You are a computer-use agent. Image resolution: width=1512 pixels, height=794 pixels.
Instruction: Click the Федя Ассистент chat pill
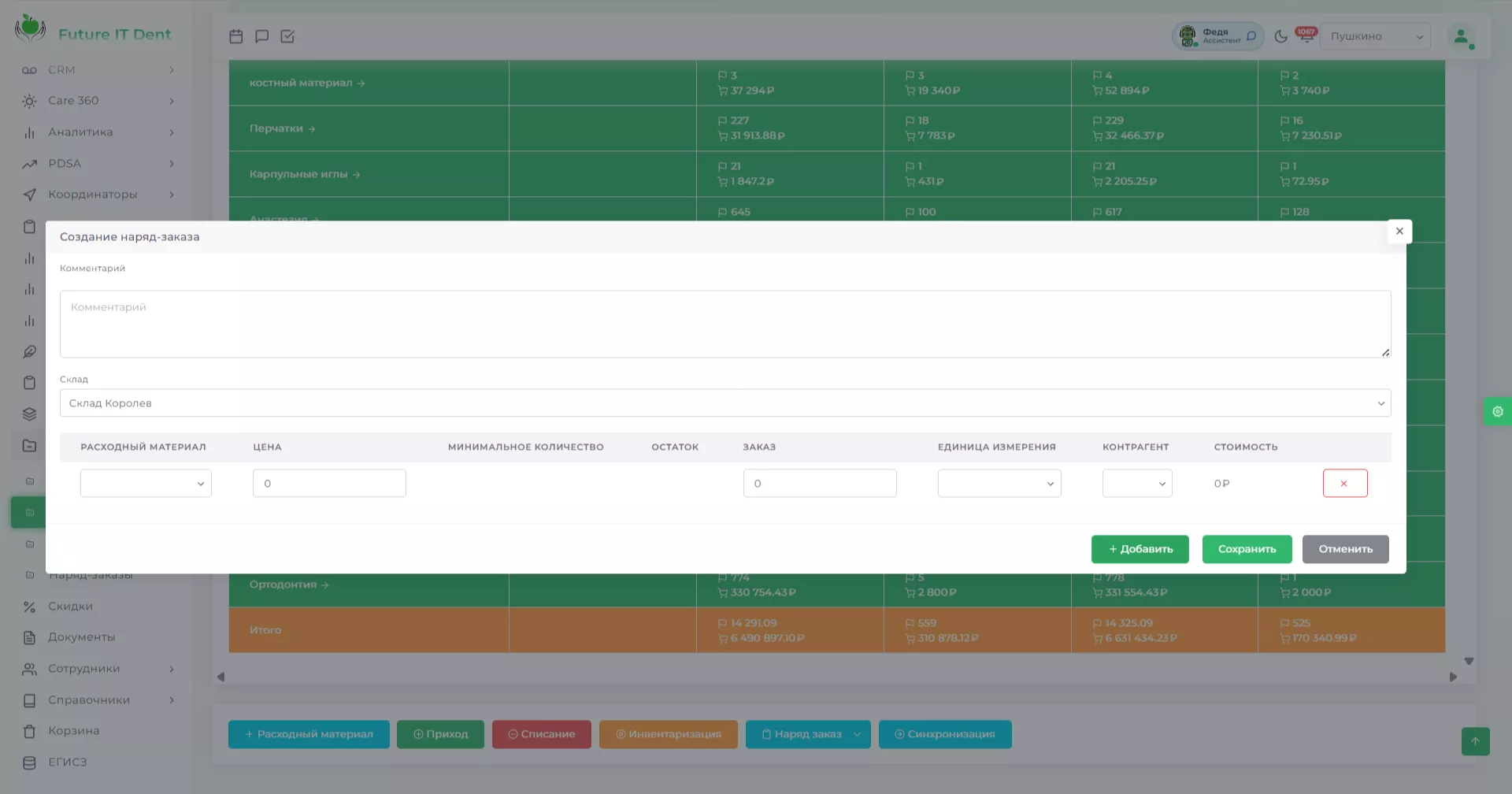click(1217, 36)
